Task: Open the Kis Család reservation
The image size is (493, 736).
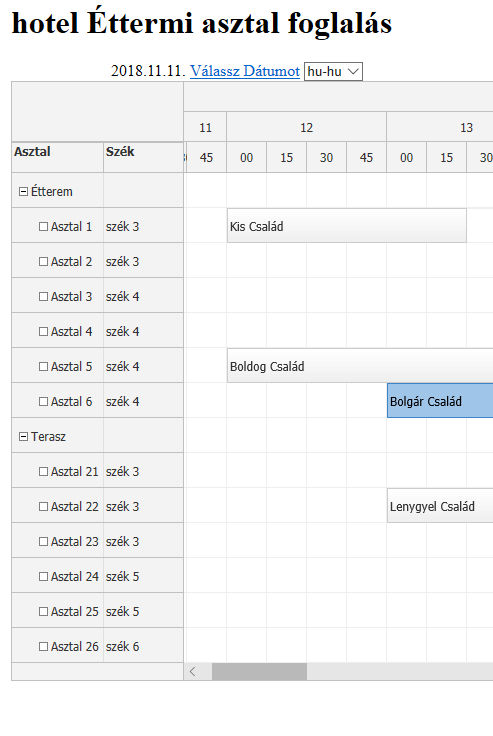Action: (x=347, y=226)
